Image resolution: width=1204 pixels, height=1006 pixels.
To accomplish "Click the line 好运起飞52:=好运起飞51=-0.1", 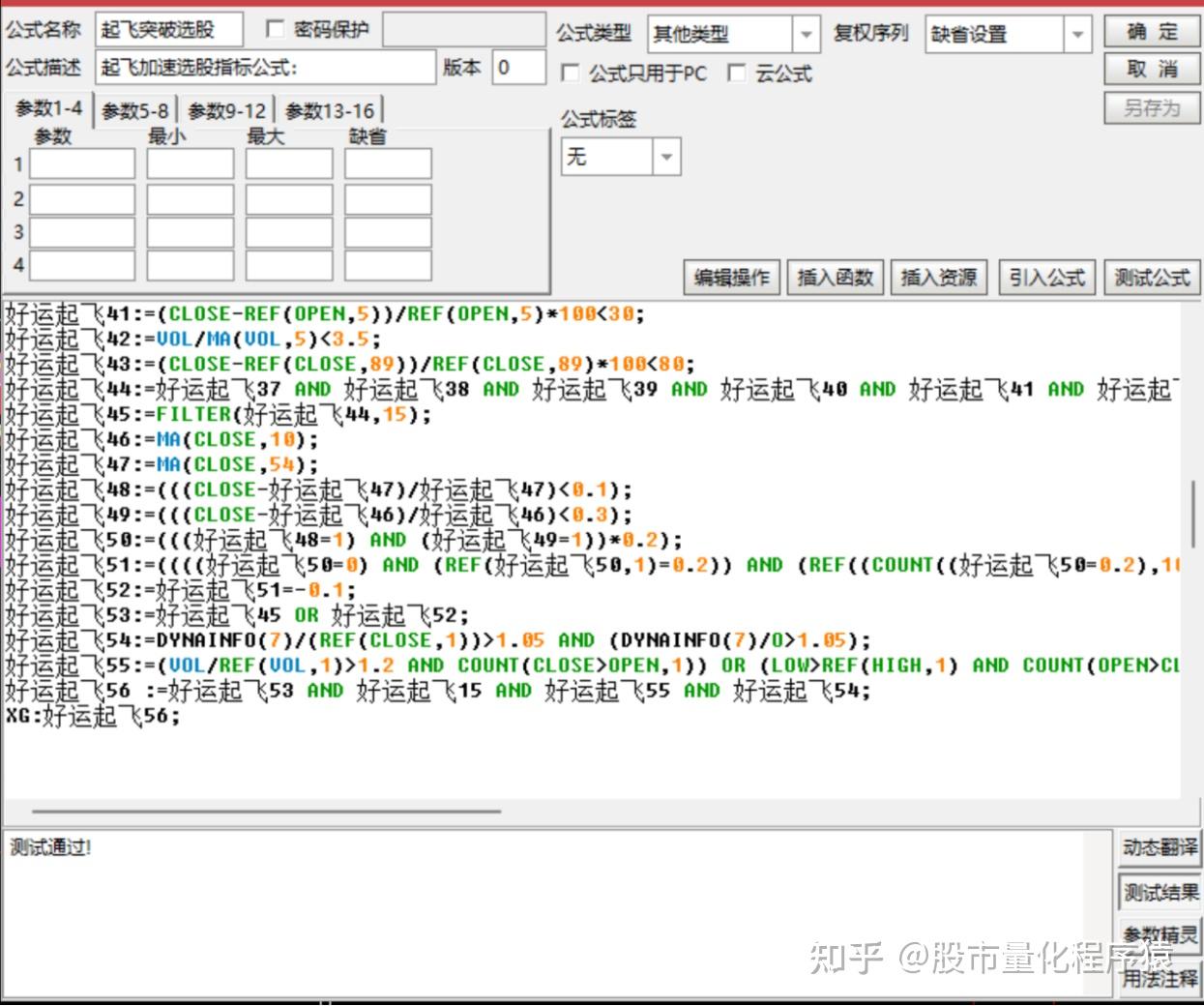I will coord(180,590).
